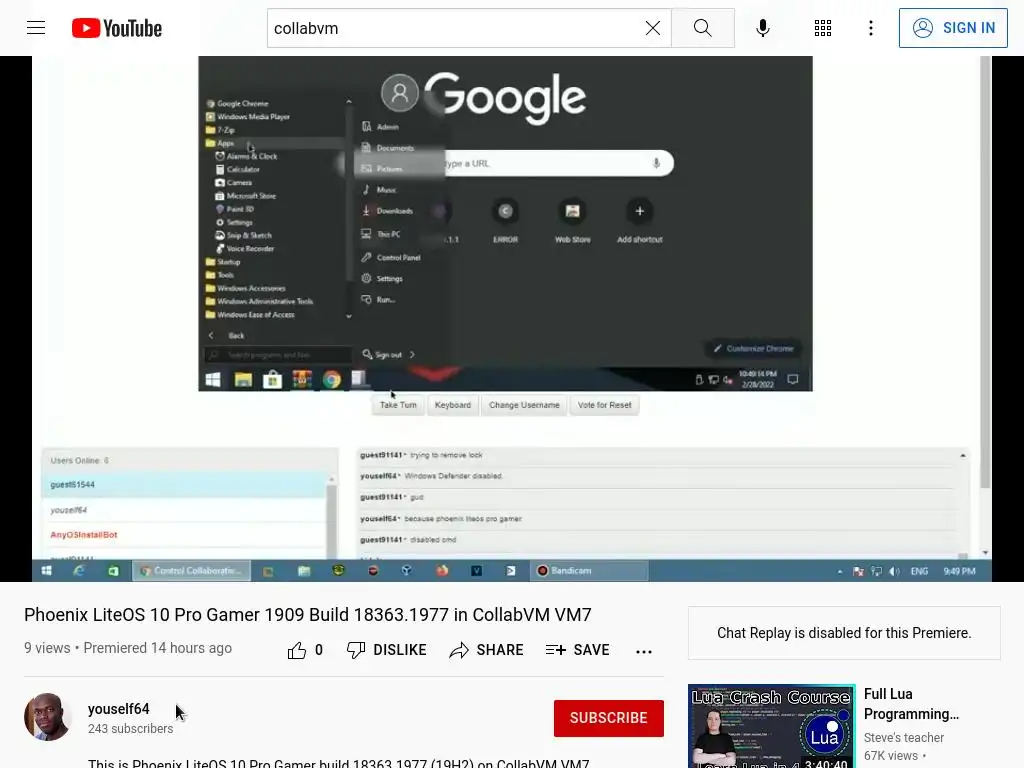Screen dimensions: 1024x768
Task: Open the YouTube apps grid icon
Action: coord(823,28)
